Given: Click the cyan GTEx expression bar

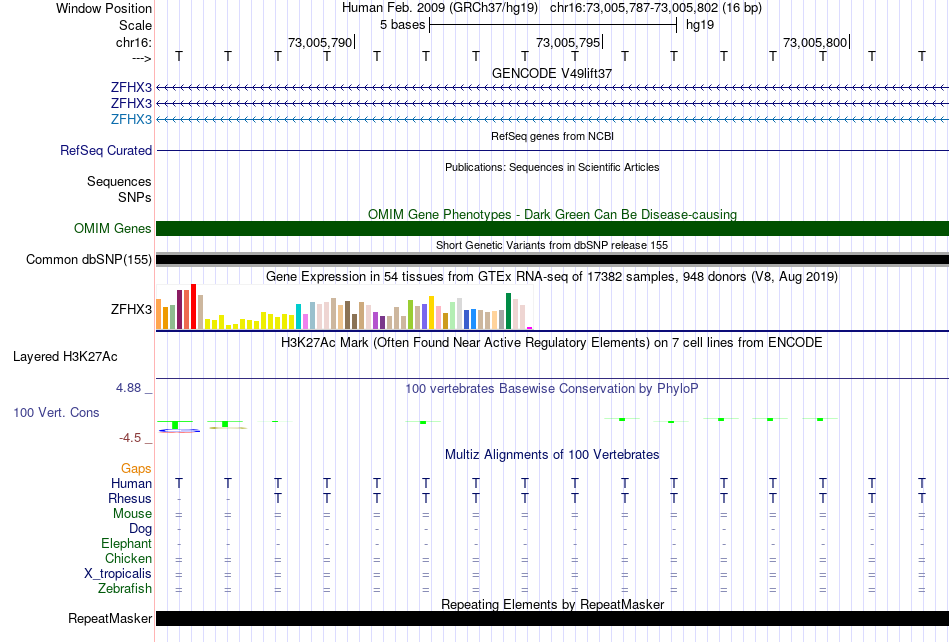Looking at the screenshot, I should 299,316.
